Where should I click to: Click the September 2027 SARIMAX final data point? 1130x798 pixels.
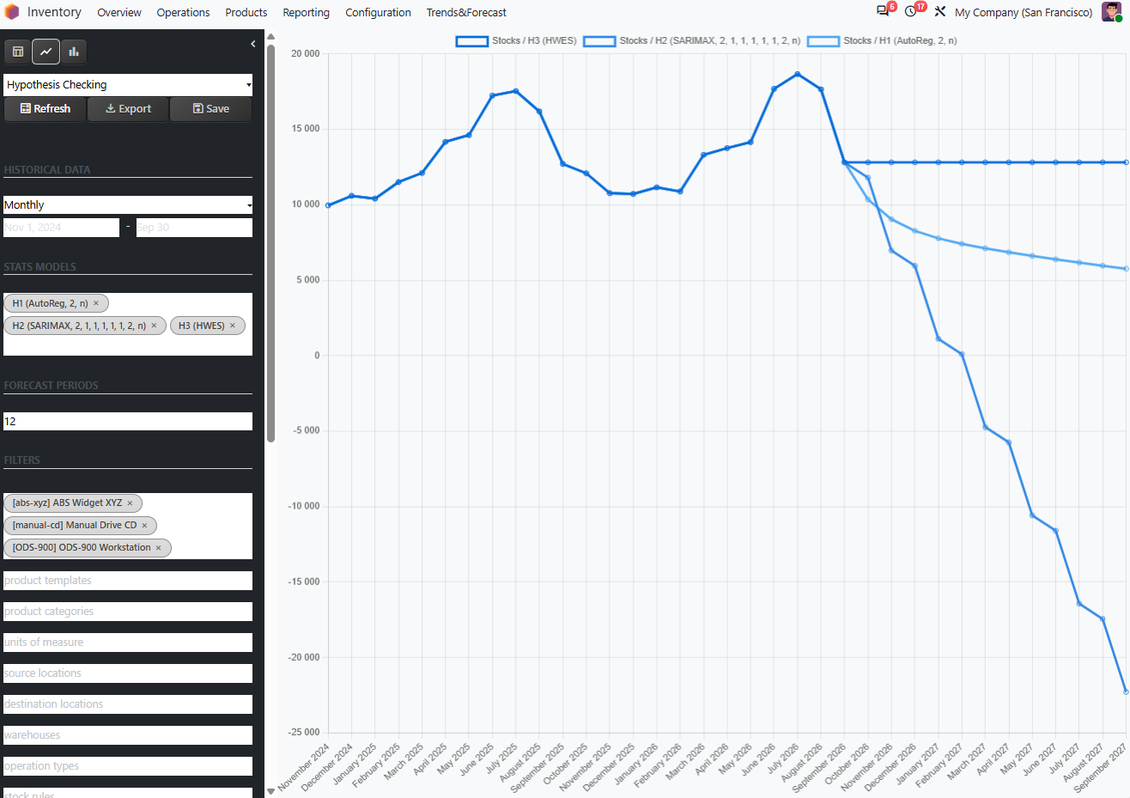[x=1126, y=692]
